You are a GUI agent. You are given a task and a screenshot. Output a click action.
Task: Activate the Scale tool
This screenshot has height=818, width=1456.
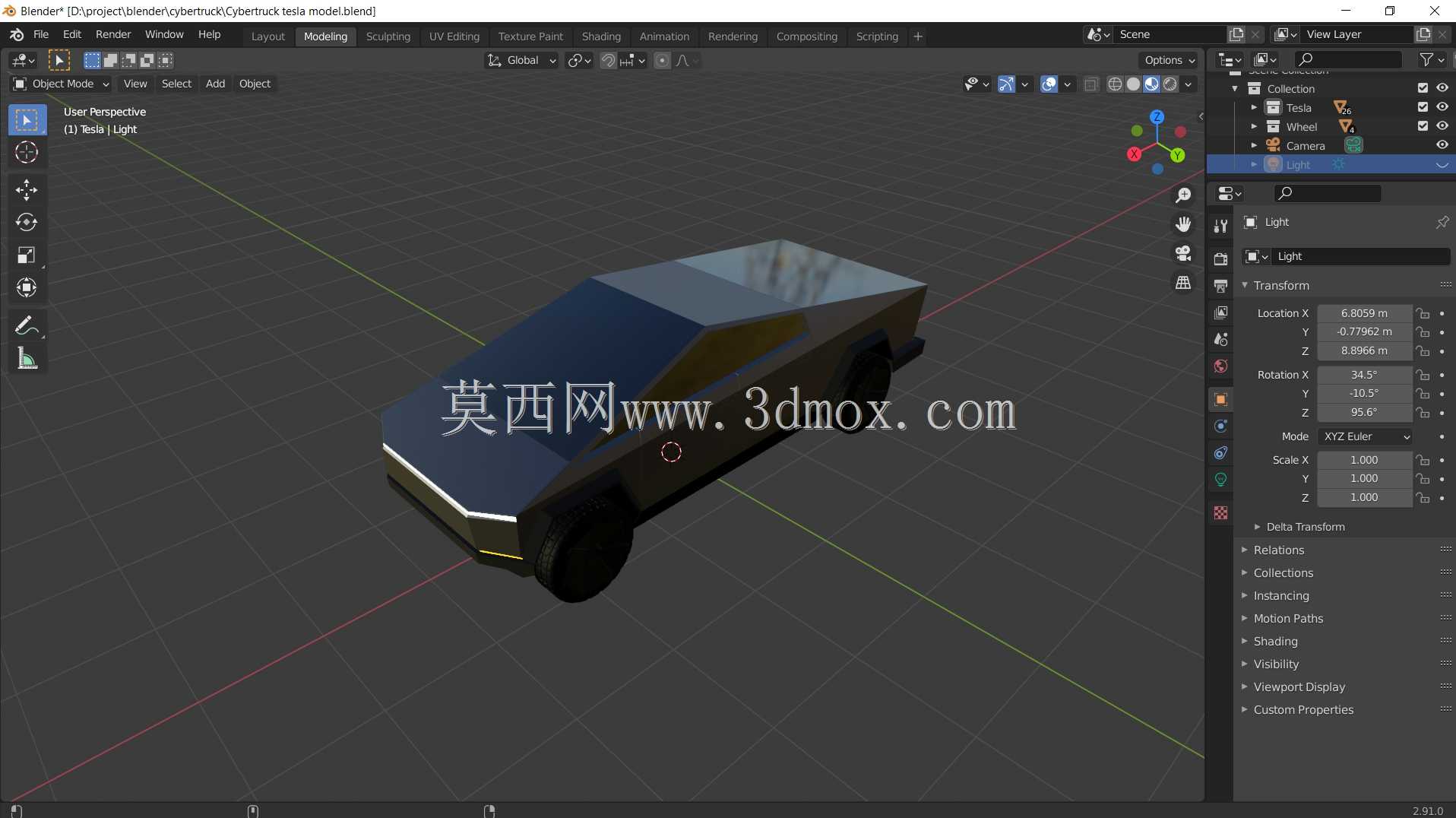pos(27,255)
